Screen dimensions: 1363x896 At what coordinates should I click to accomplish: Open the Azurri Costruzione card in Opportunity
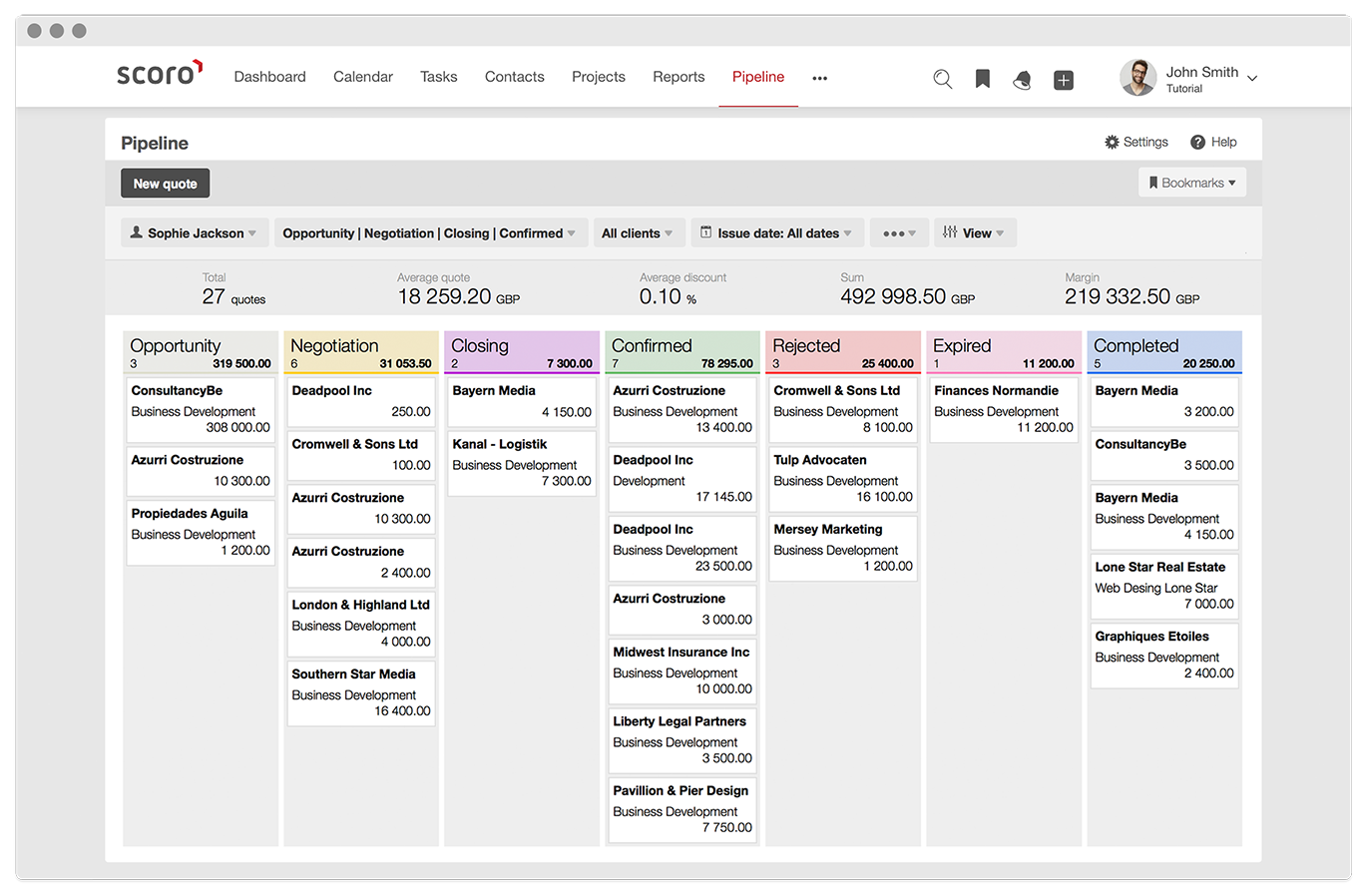pyautogui.click(x=201, y=471)
